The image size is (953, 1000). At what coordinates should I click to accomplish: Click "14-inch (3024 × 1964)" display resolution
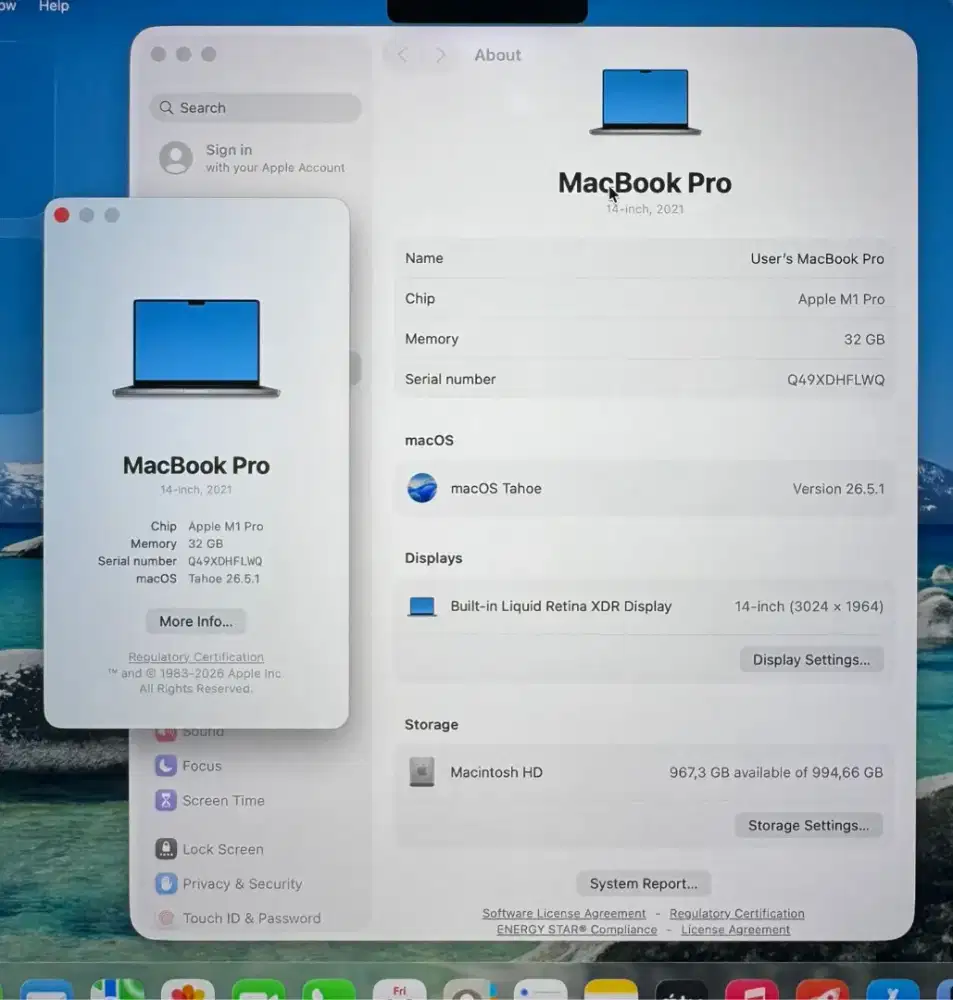[x=809, y=607]
